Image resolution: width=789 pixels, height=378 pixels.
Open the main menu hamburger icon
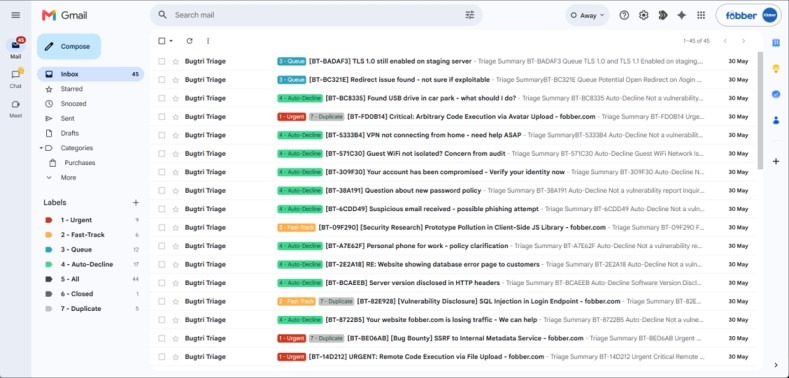(16, 15)
